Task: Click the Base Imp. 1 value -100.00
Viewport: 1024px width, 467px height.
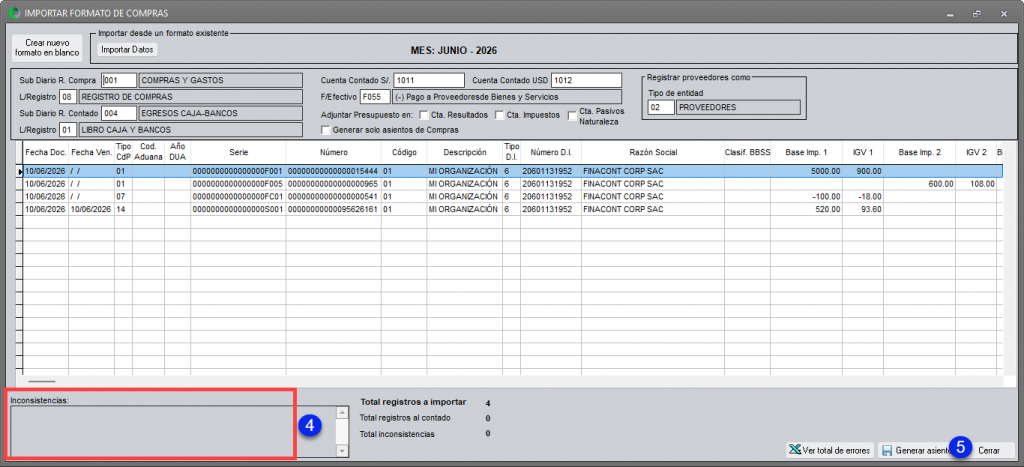Action: [x=807, y=196]
